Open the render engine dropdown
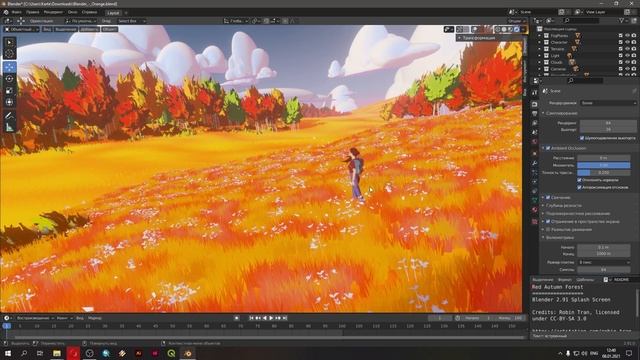 point(608,103)
